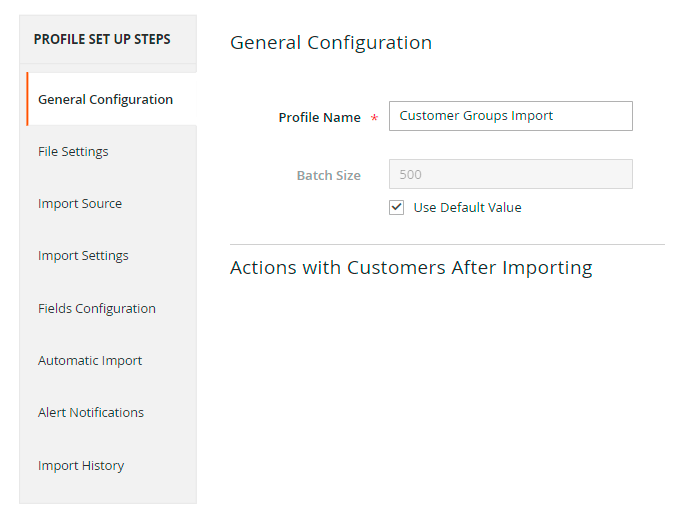Open the Fields Configuration step
Image resolution: width=685 pixels, height=515 pixels.
pos(97,308)
